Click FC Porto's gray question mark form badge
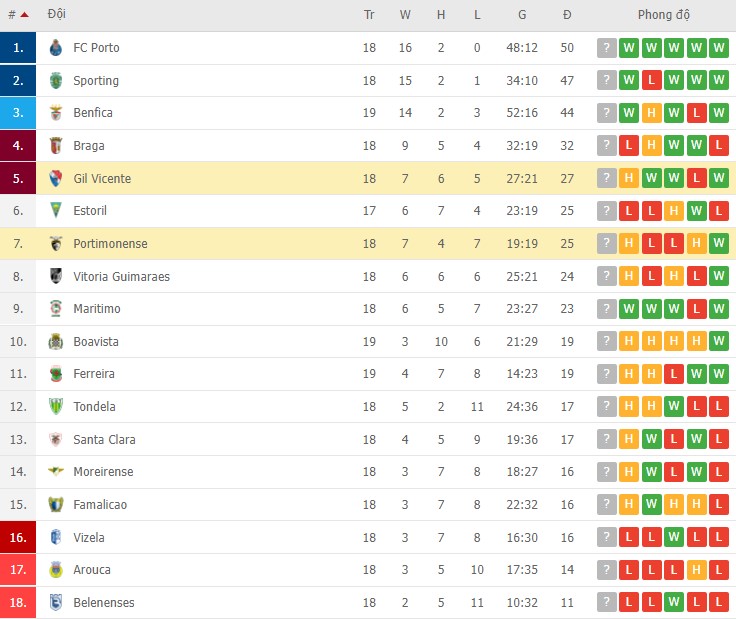The image size is (736, 619). [607, 48]
